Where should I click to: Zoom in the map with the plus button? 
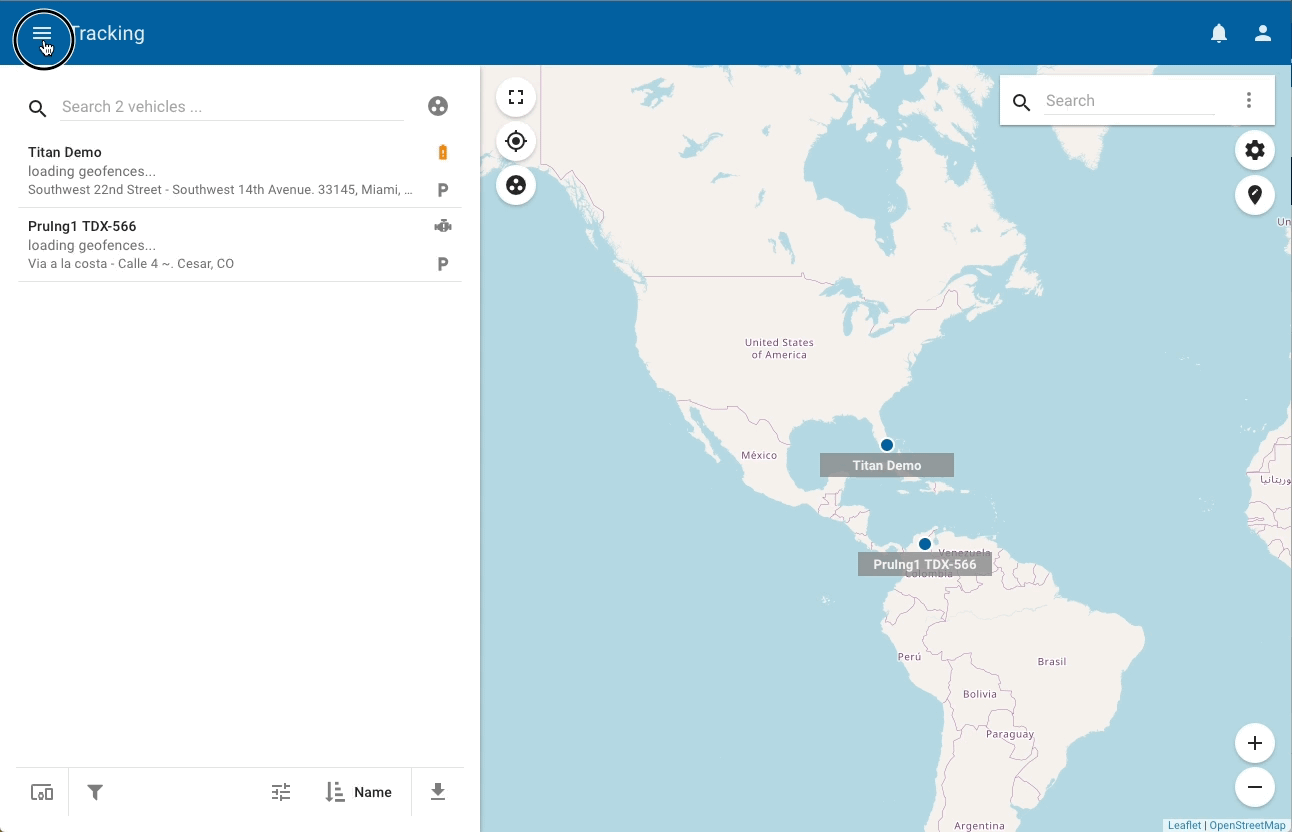(x=1255, y=743)
